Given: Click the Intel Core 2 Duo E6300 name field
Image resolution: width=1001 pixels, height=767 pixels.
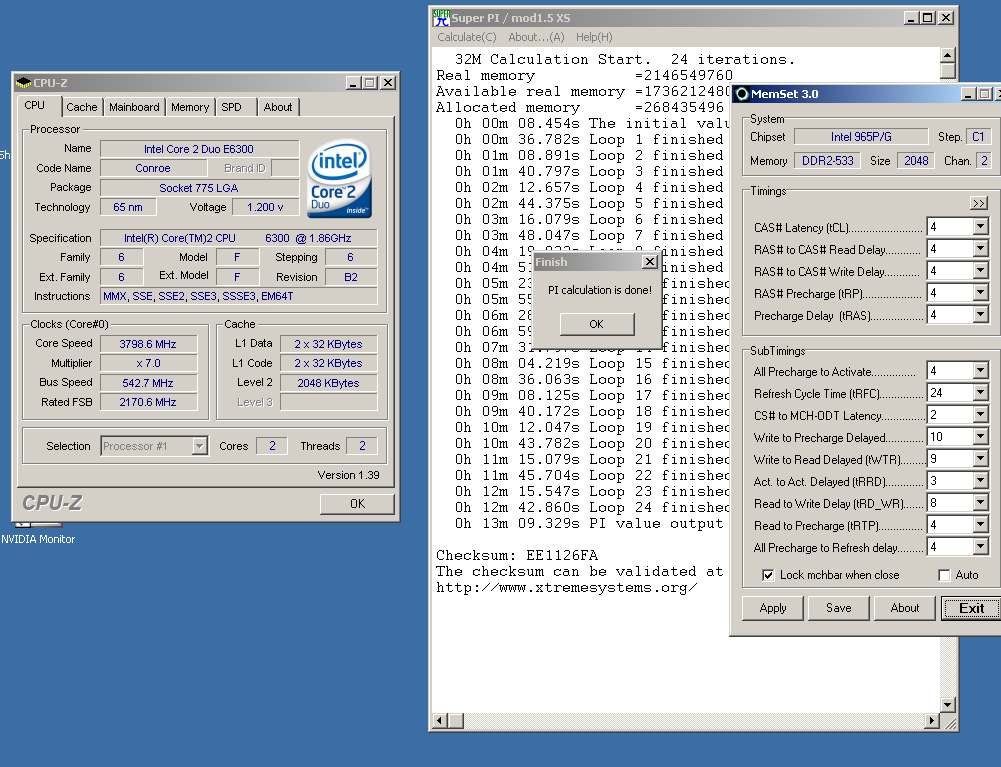Looking at the screenshot, I should coord(199,149).
